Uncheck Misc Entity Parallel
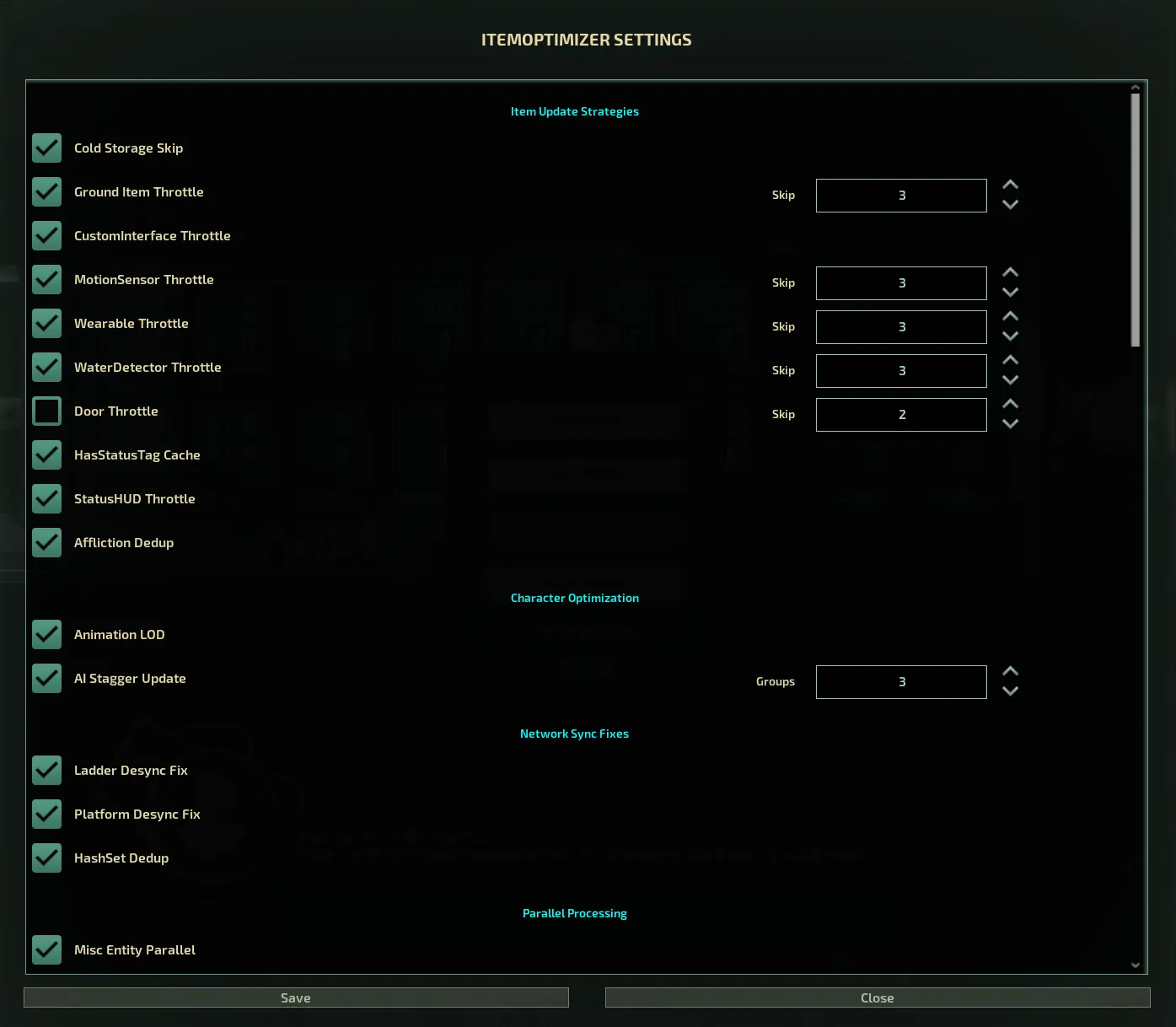The width and height of the screenshot is (1176, 1027). 47,950
